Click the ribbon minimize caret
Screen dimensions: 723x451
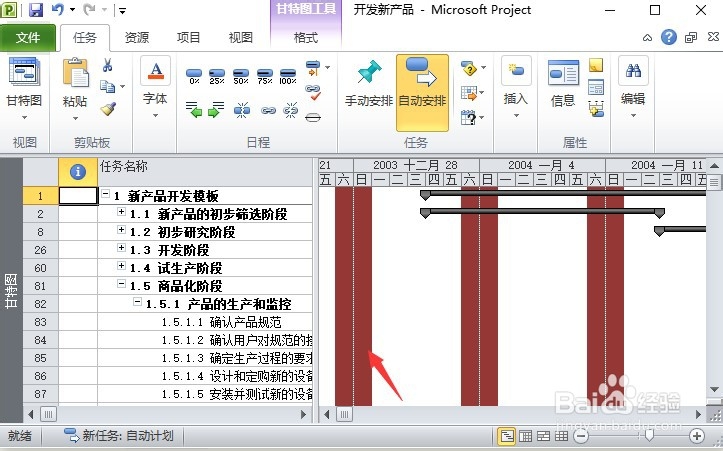[647, 38]
